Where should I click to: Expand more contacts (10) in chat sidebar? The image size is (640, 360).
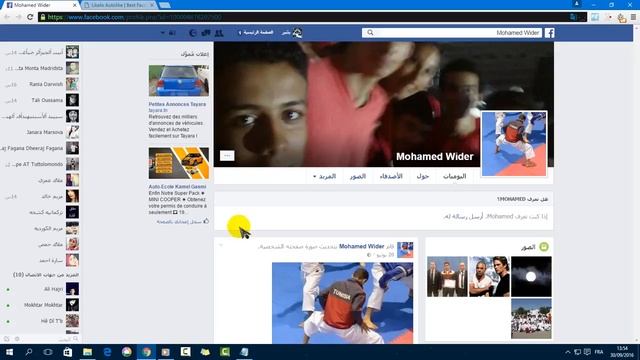pos(46,275)
